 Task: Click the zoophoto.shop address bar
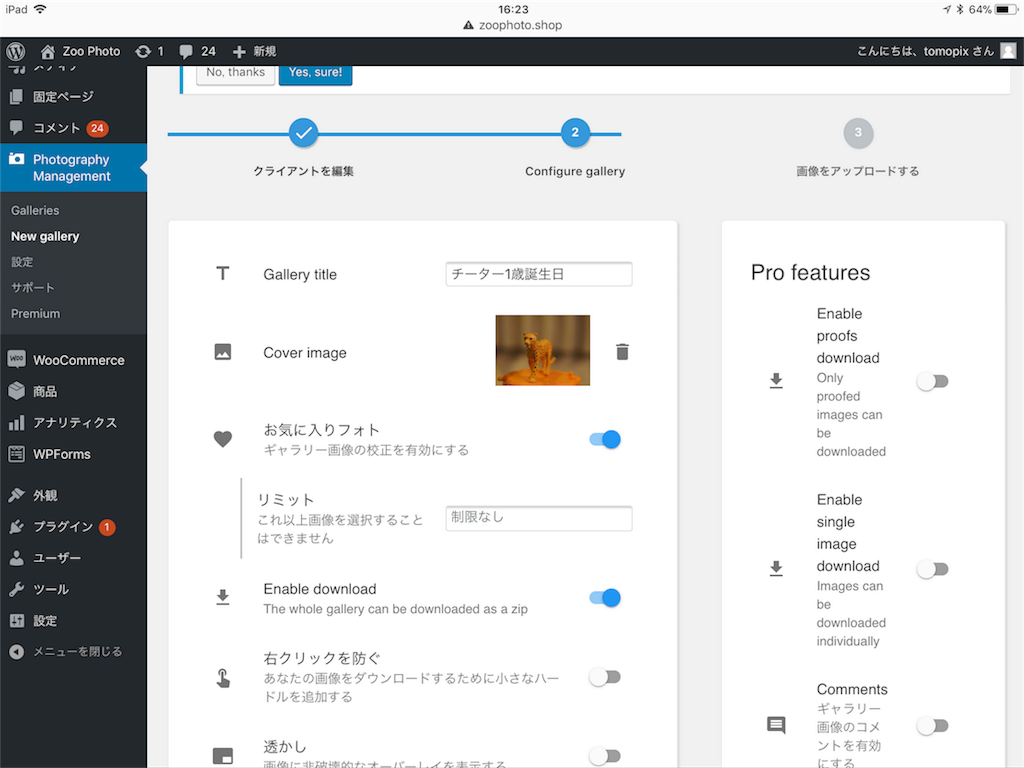[x=513, y=25]
